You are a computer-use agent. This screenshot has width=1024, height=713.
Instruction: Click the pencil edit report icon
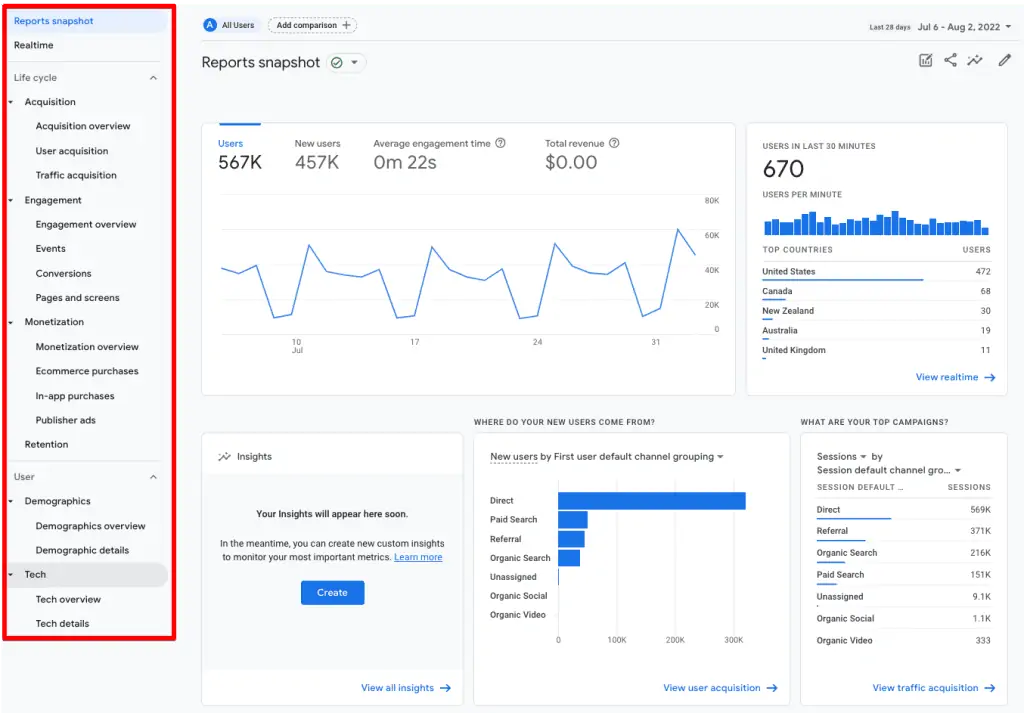click(x=1004, y=61)
